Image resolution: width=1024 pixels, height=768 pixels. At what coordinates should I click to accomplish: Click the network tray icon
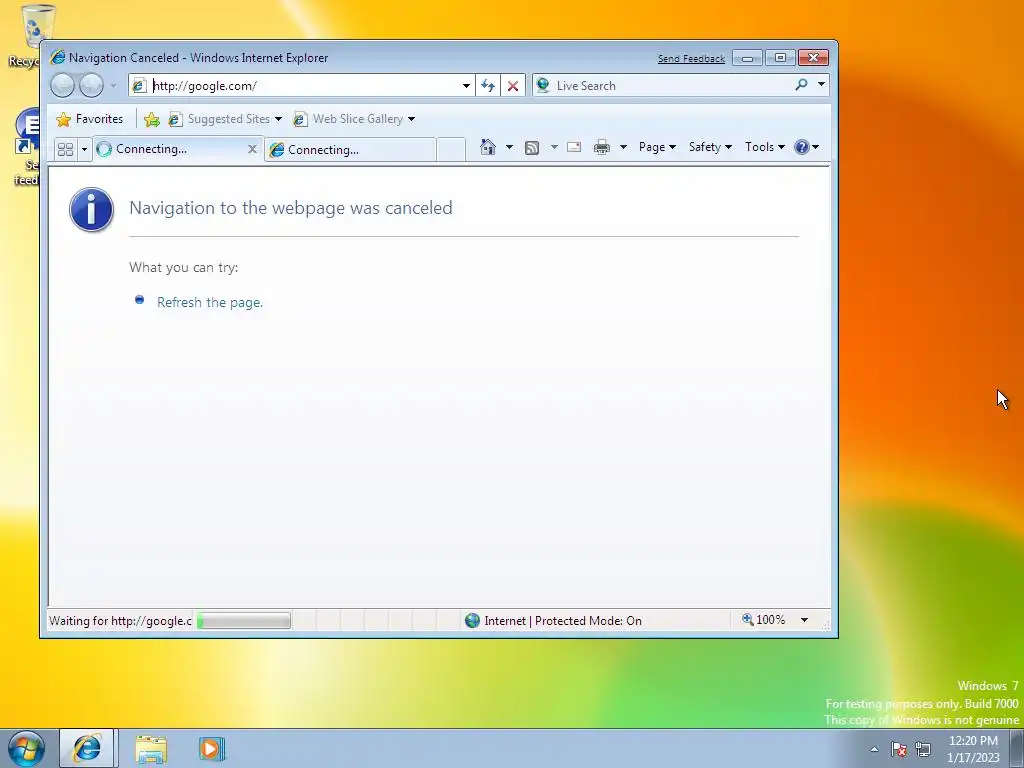(x=923, y=749)
